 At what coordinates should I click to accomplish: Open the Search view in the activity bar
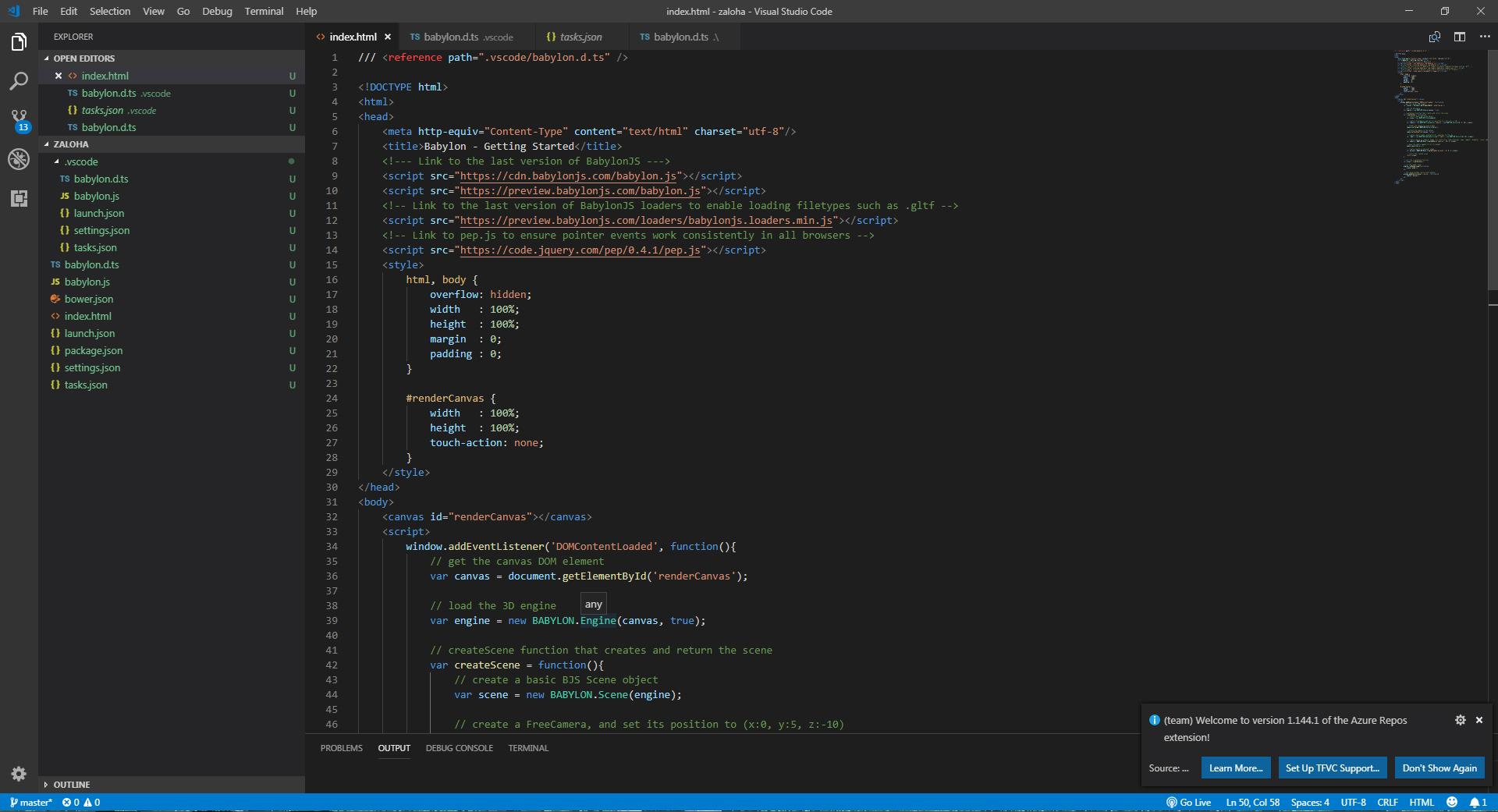click(x=19, y=80)
